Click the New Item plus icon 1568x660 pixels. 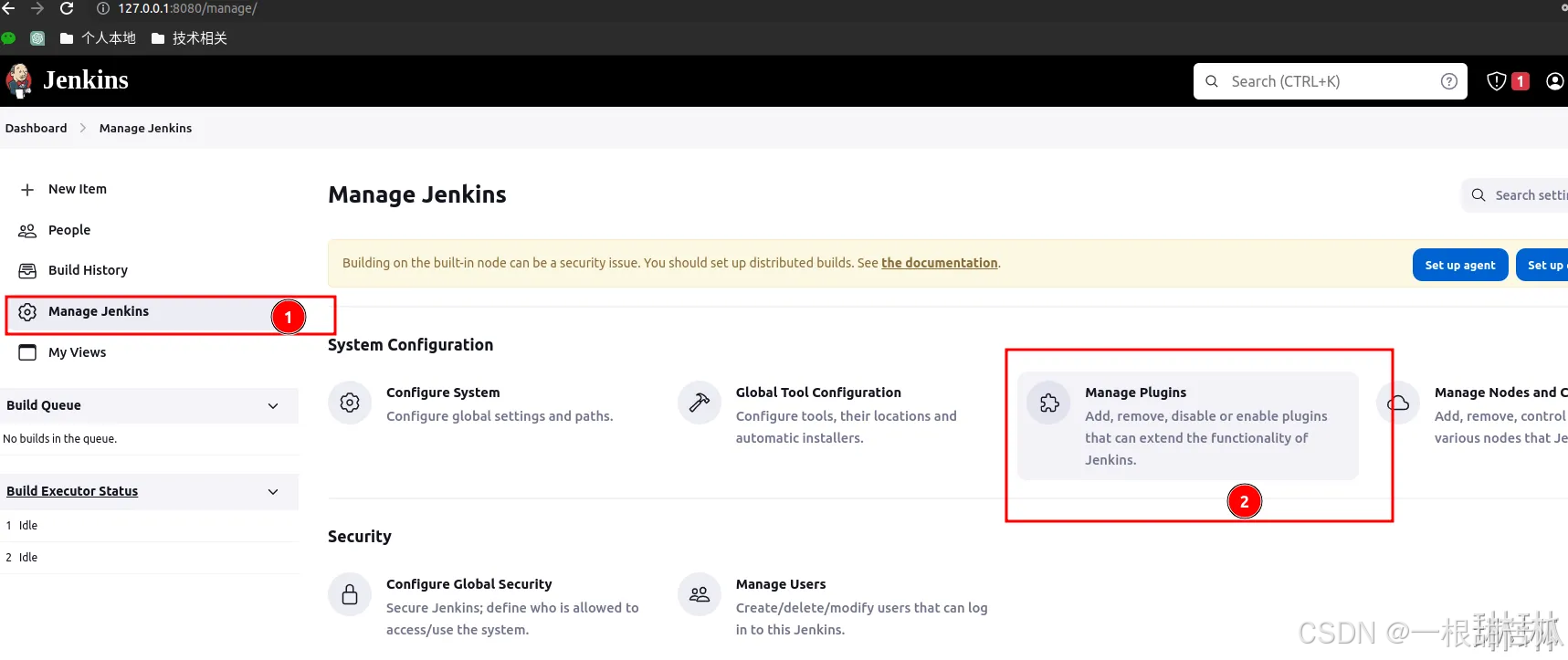point(27,189)
